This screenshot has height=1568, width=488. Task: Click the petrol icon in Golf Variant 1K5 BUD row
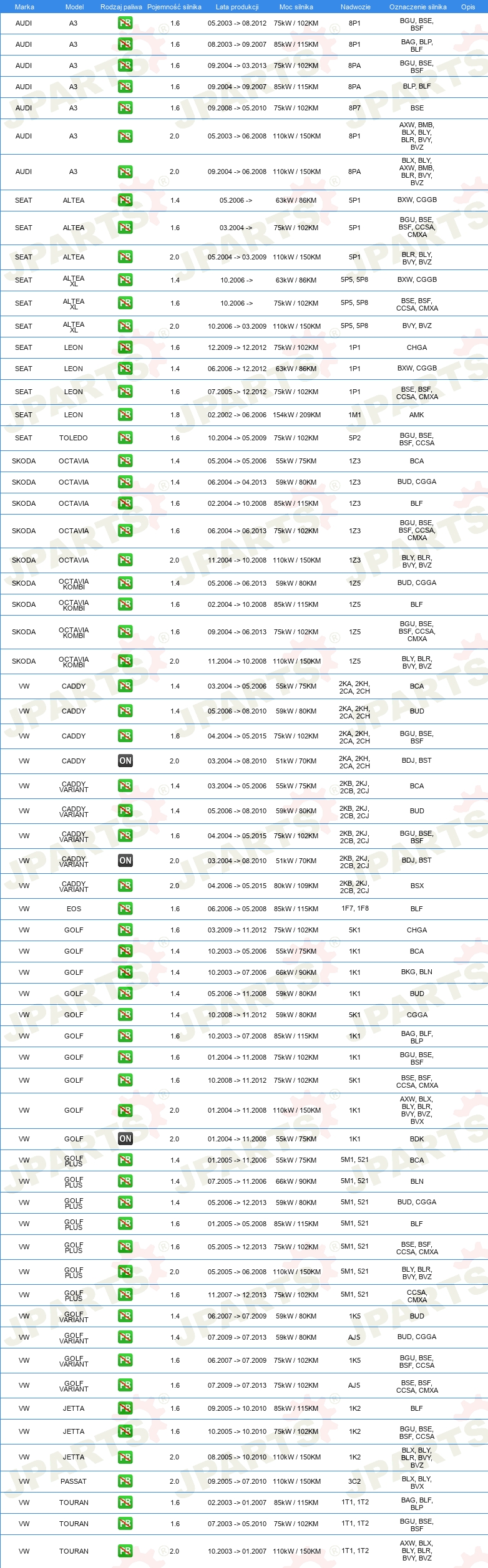[125, 1315]
